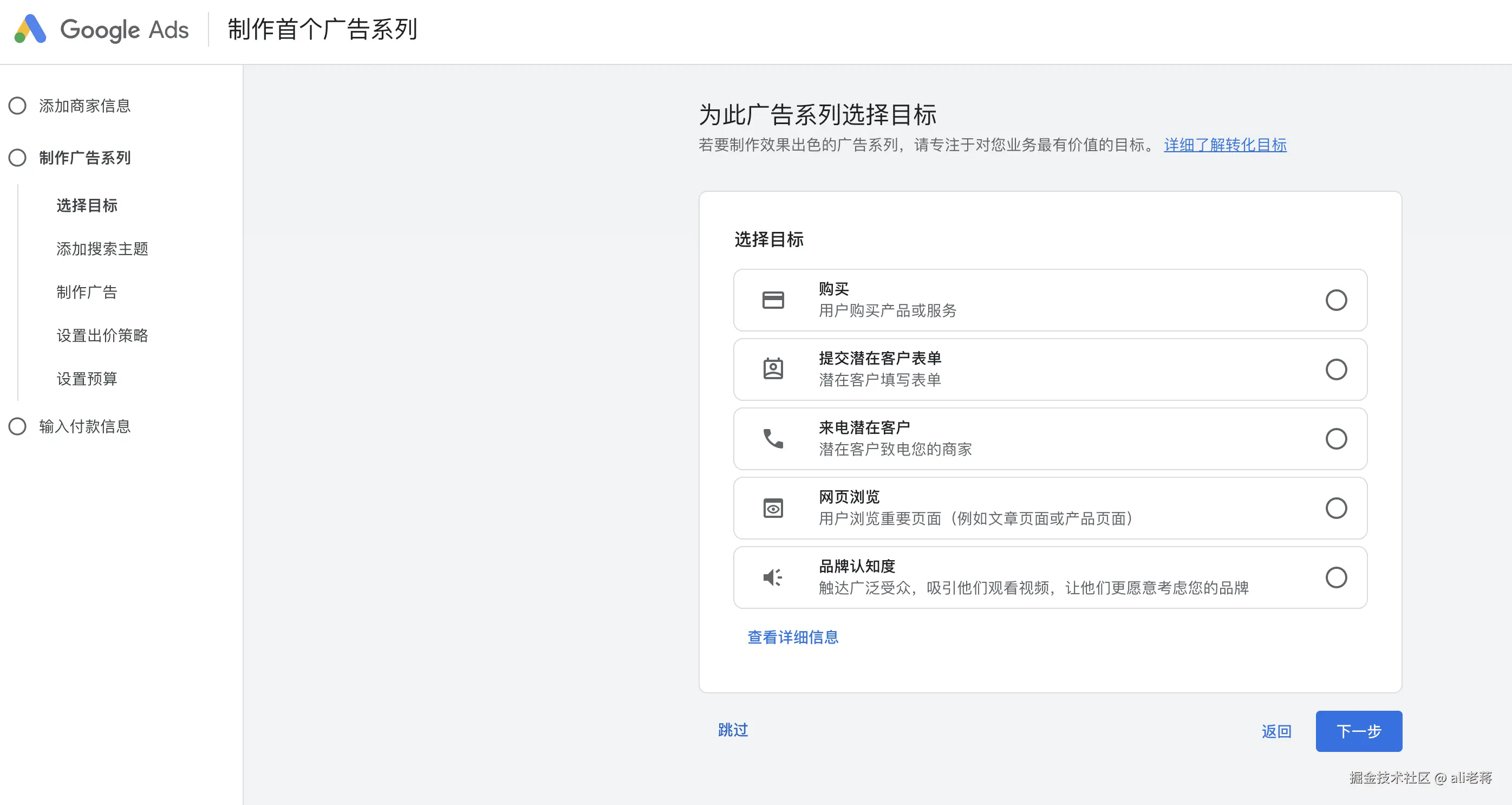
Task: Click the step circle beside 添加商家信息
Action: pyautogui.click(x=18, y=106)
